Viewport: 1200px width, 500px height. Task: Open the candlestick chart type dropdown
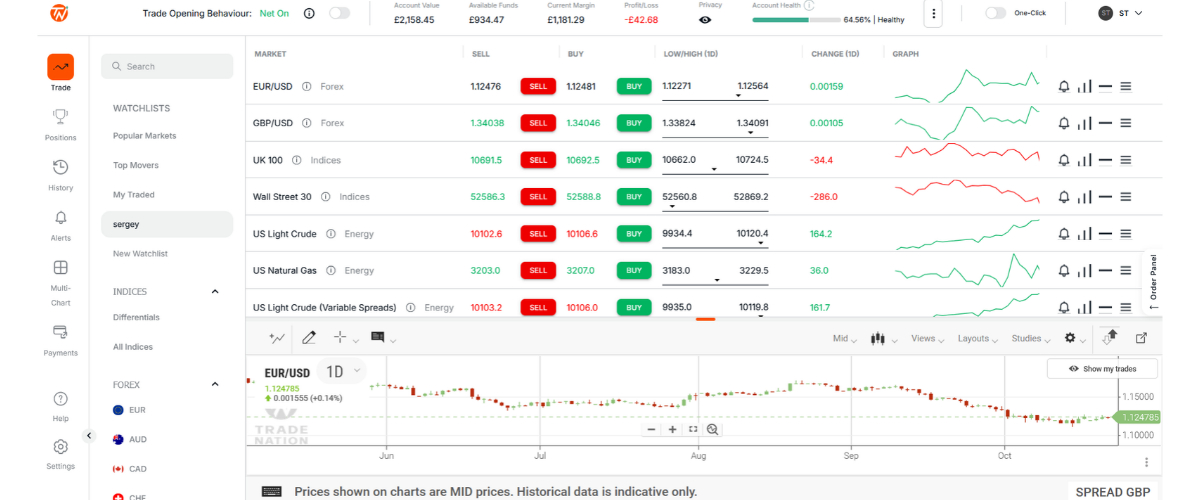click(x=884, y=338)
